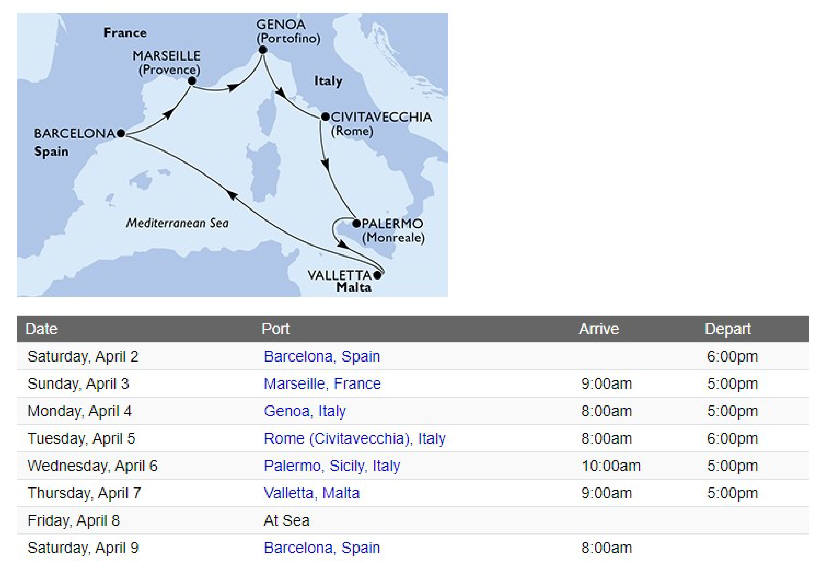Click the Port column header
Screen dimensions: 822x581
(x=275, y=329)
